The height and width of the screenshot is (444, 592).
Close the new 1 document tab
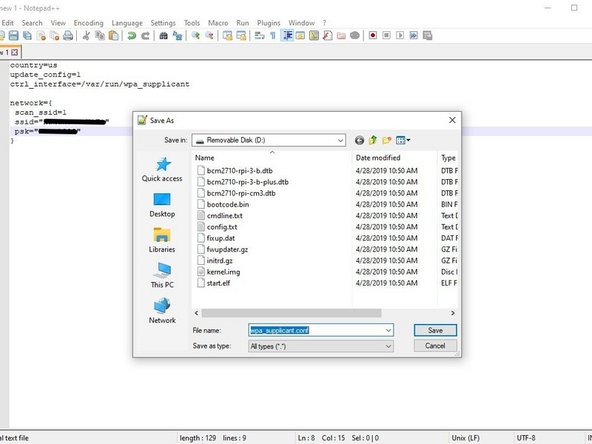[14, 52]
